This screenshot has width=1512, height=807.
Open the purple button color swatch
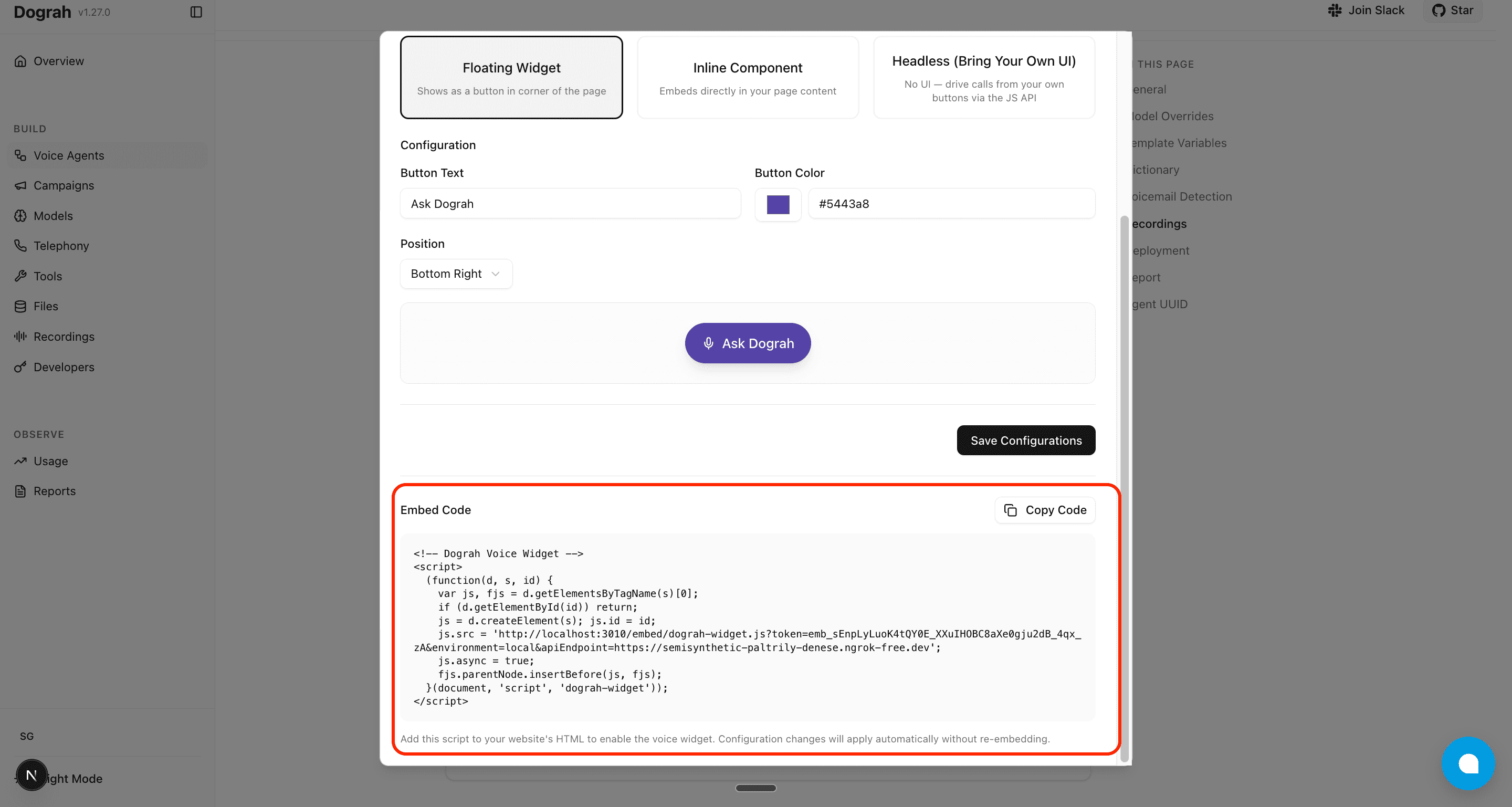coord(778,204)
